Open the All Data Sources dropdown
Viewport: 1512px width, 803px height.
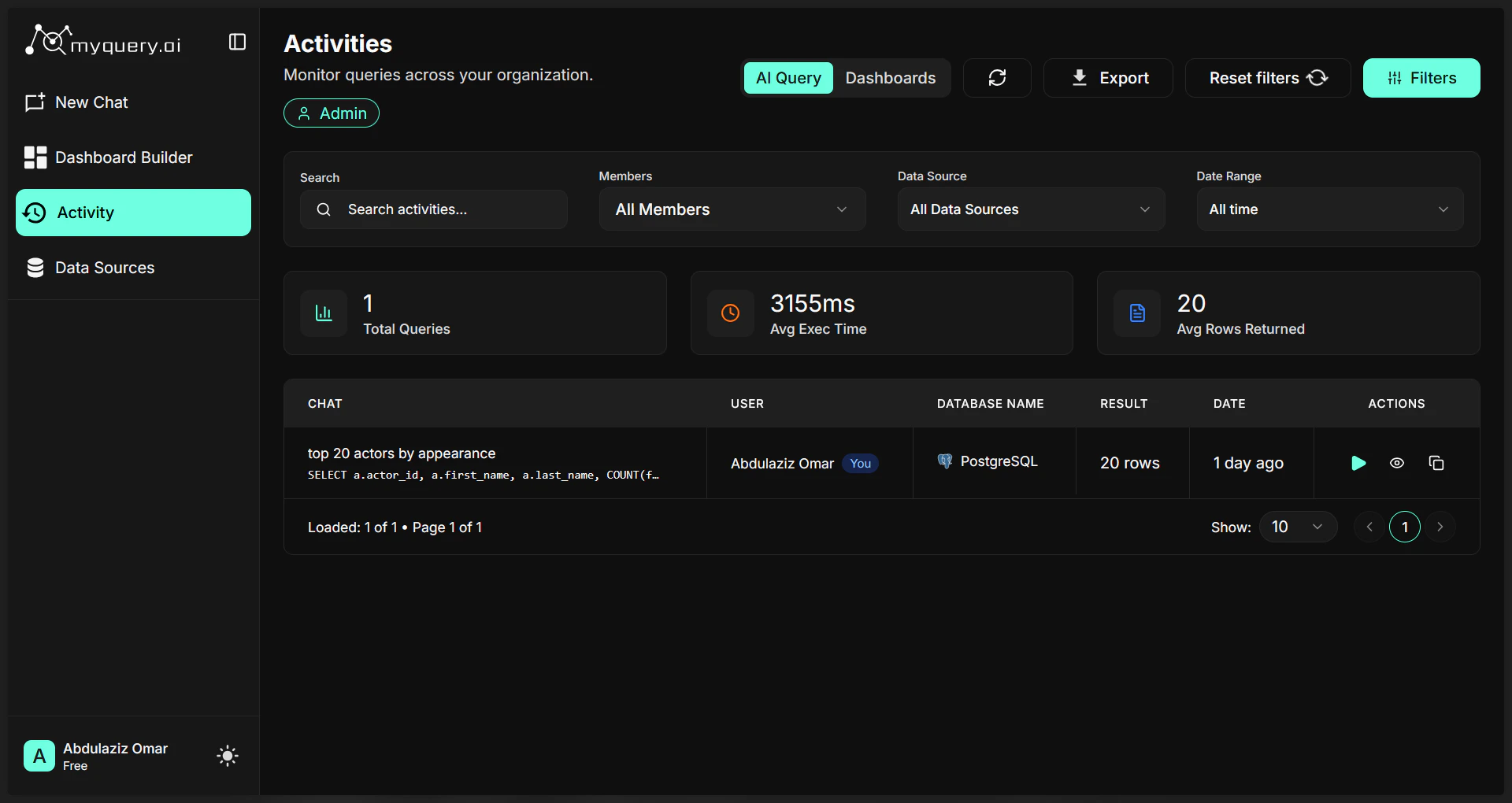tap(1031, 209)
